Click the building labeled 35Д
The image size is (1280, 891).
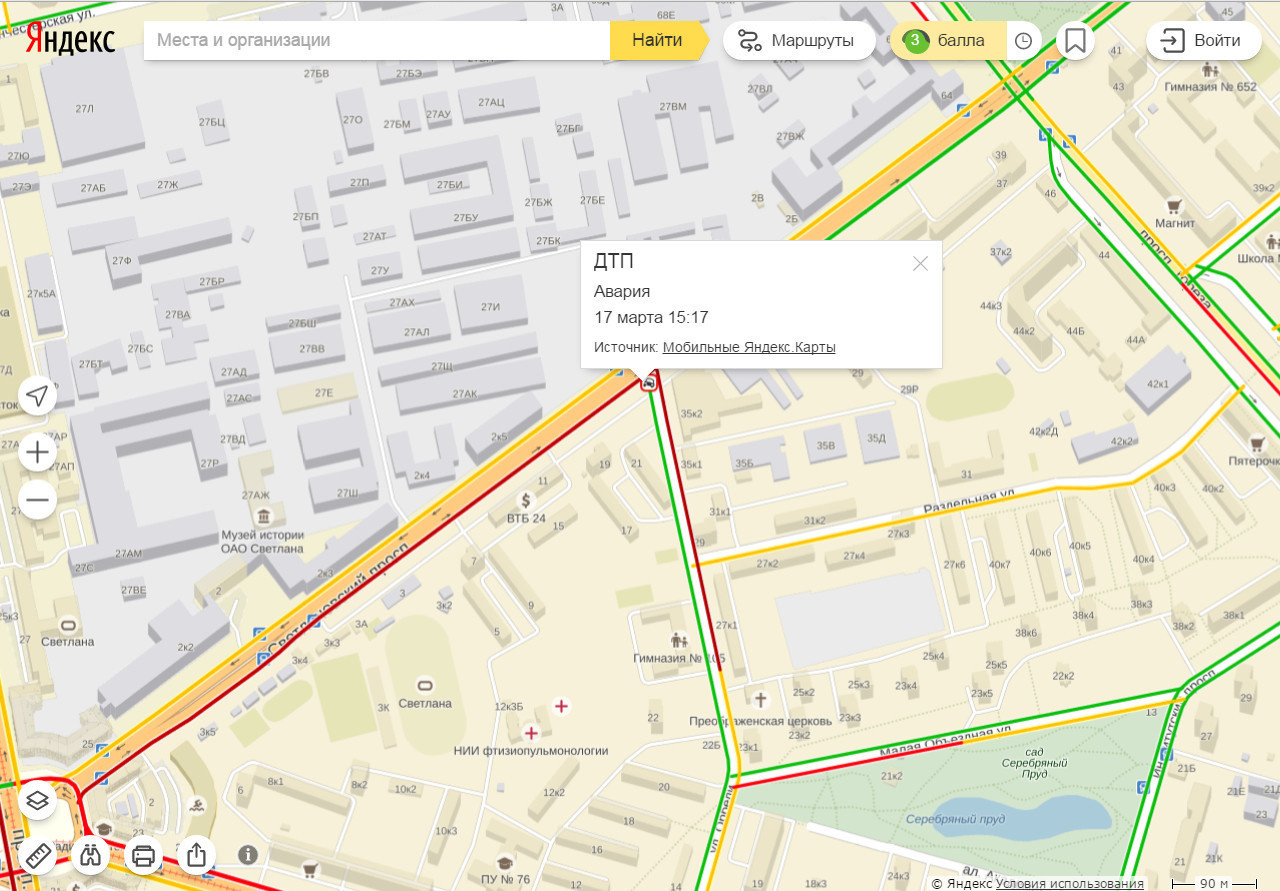(x=876, y=437)
